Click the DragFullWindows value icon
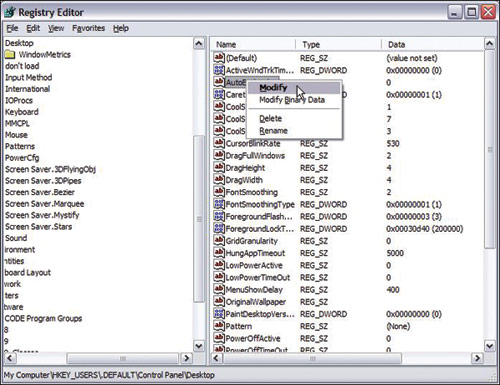Viewport: 500px width, 385px height. point(219,155)
